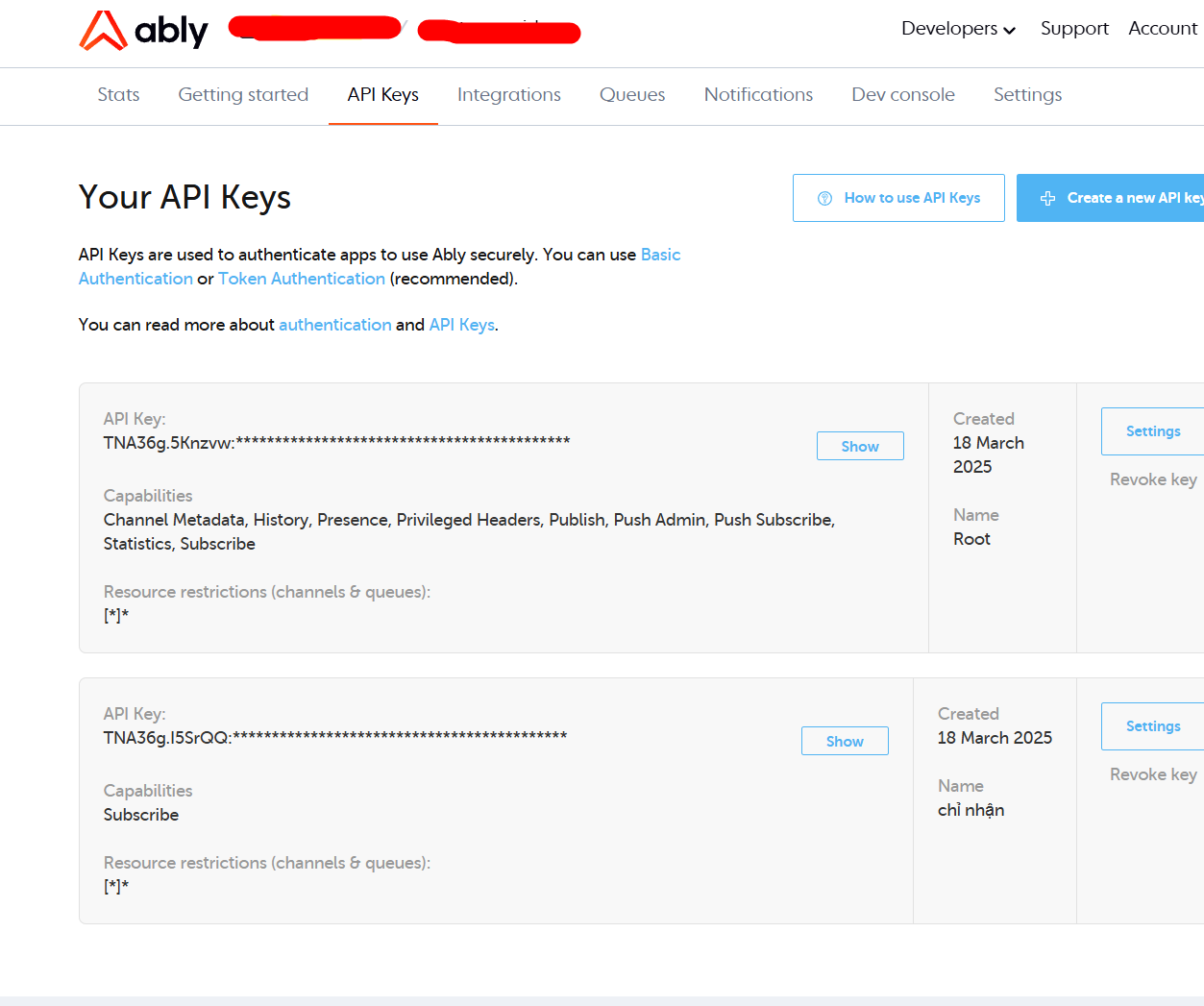Click the Root key created date
Image resolution: width=1204 pixels, height=1006 pixels.
click(989, 454)
